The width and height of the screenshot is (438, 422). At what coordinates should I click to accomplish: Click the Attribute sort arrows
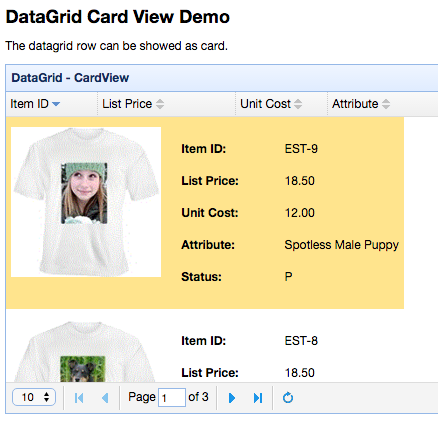point(386,104)
